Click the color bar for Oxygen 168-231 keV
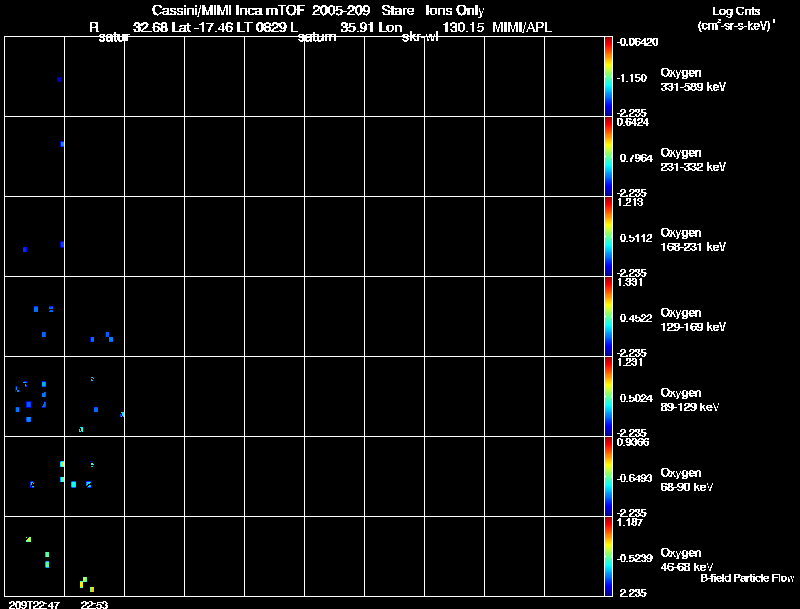Viewport: 800px width, 609px height. coord(608,237)
